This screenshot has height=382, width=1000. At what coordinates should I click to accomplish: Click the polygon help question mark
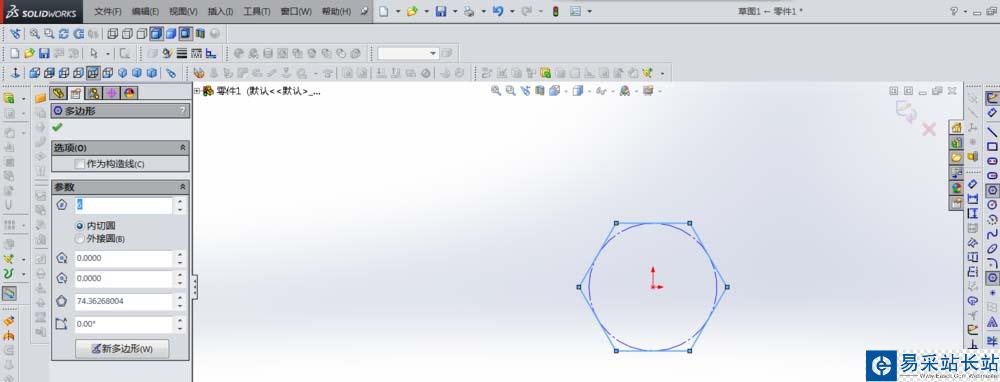point(183,110)
